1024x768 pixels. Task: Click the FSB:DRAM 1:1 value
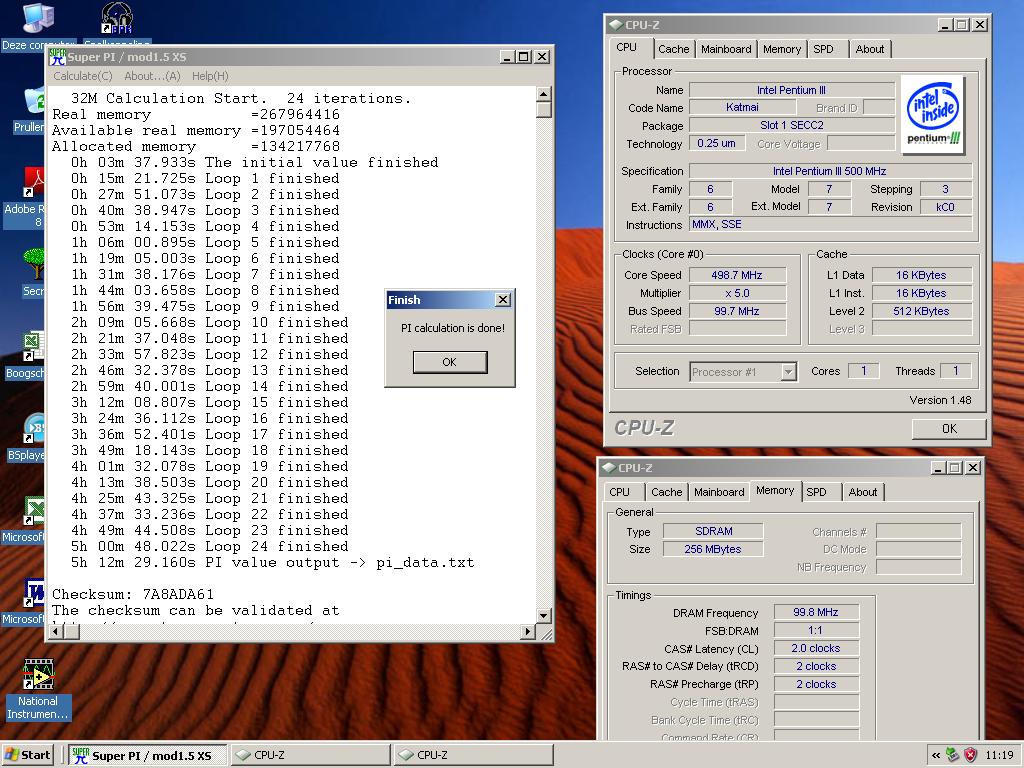tap(816, 631)
